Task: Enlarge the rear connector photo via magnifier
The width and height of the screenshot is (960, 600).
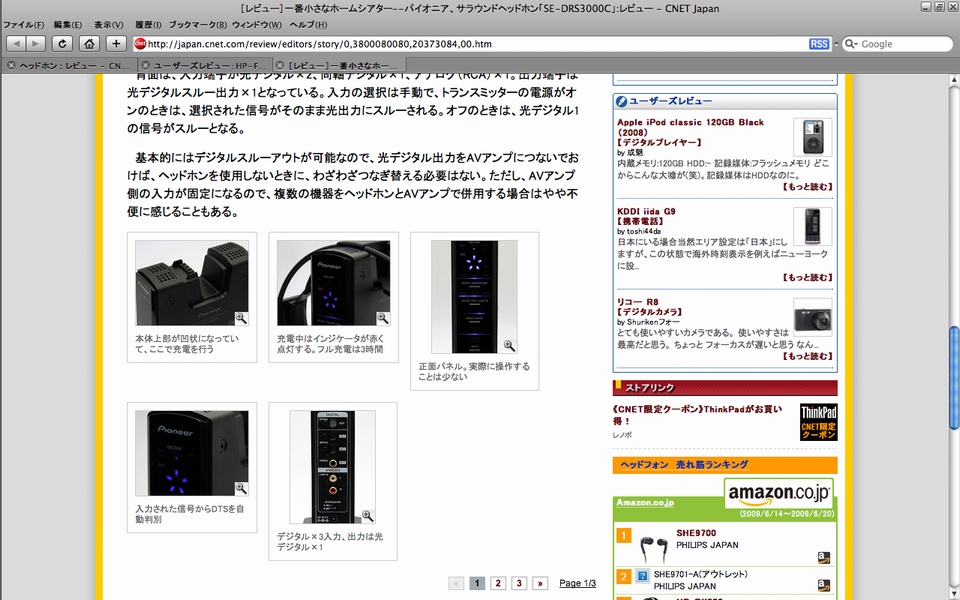Action: click(367, 516)
